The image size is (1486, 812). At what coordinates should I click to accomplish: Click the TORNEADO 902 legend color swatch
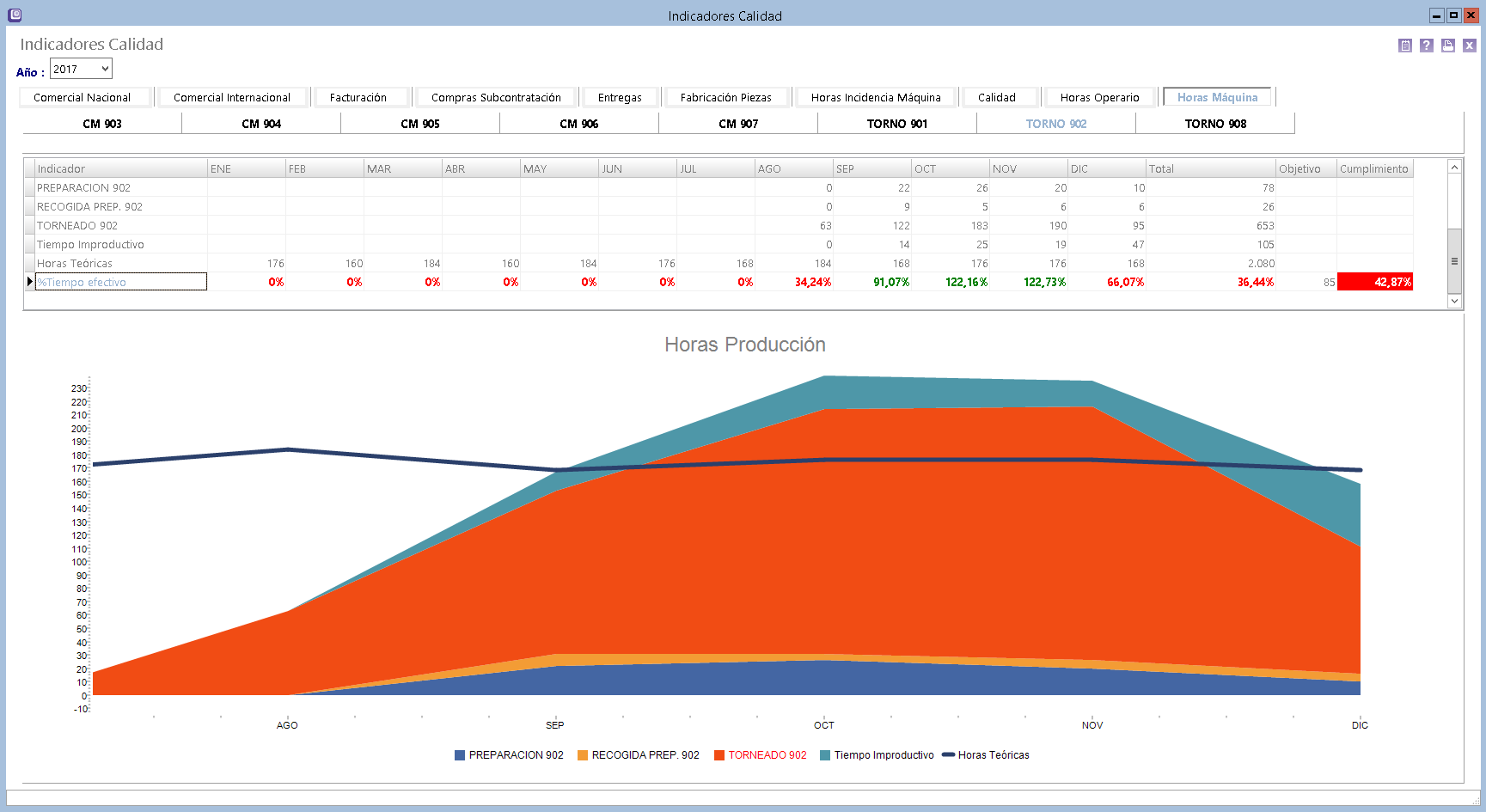pos(719,755)
